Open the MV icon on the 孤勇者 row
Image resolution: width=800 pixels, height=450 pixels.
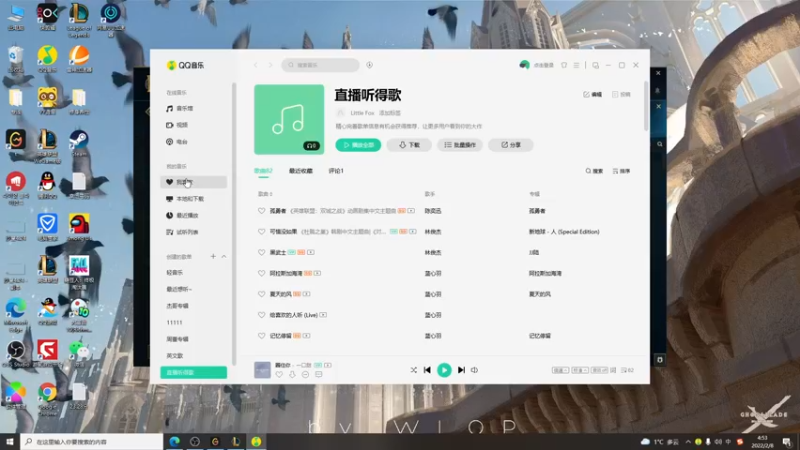click(411, 211)
